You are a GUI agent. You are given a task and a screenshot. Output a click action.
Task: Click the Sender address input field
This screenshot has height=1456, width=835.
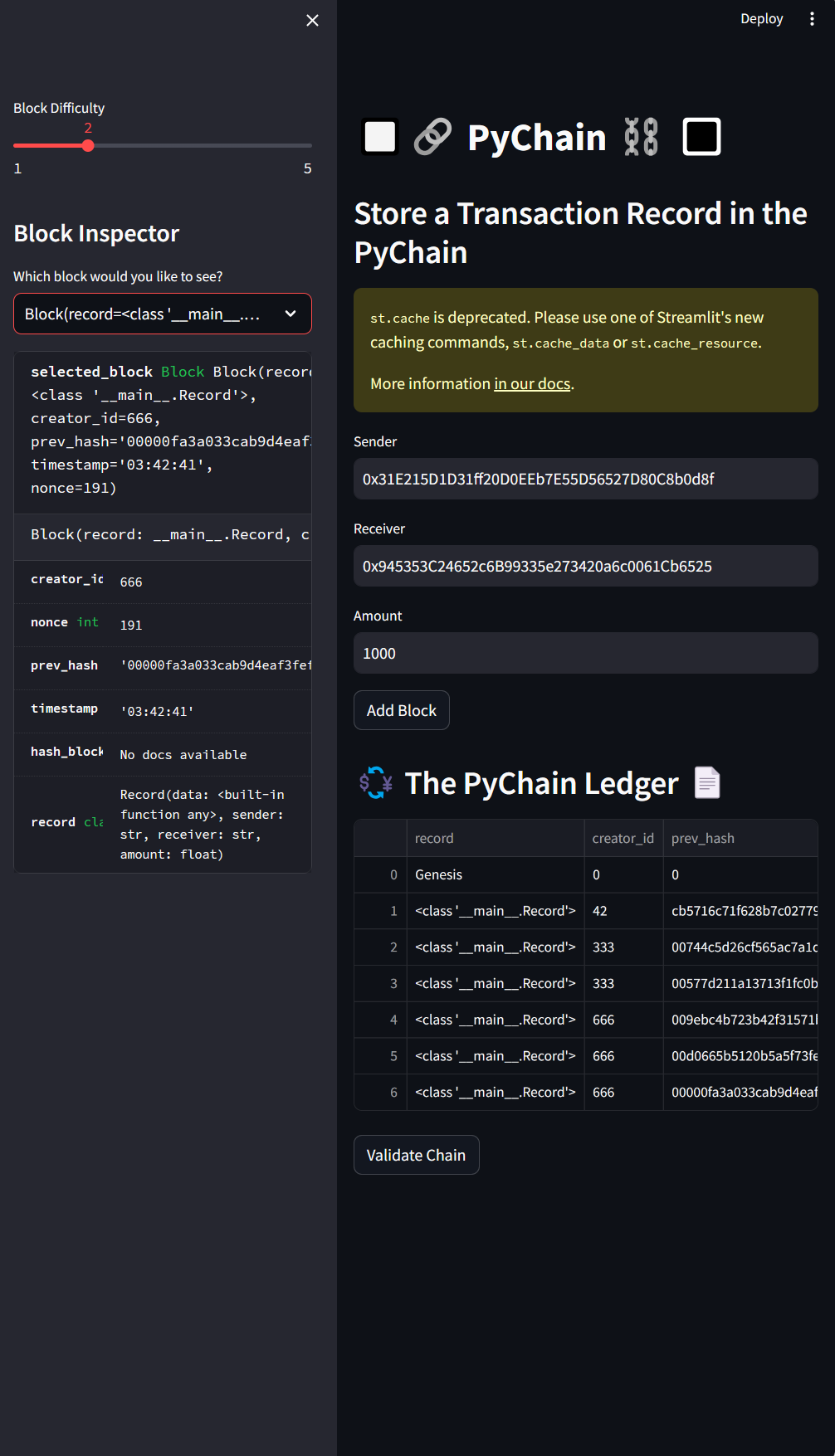point(586,479)
